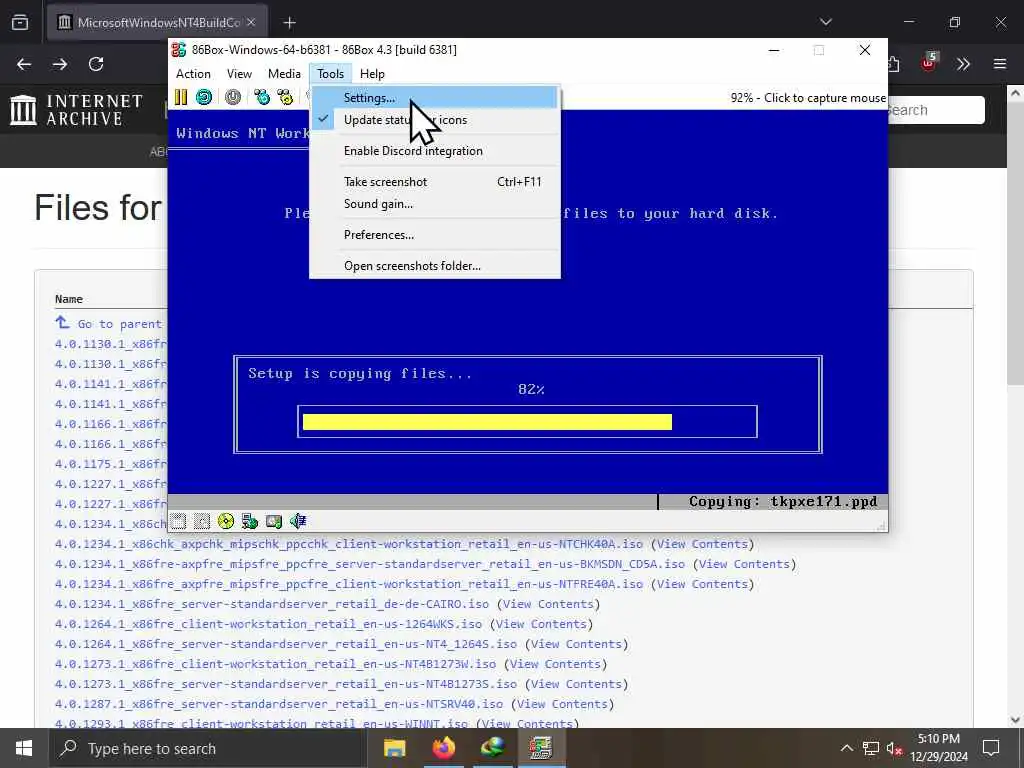Viewport: 1024px width, 768px height.
Task: Open Preferences... from the Tools menu
Action: click(x=435, y=234)
